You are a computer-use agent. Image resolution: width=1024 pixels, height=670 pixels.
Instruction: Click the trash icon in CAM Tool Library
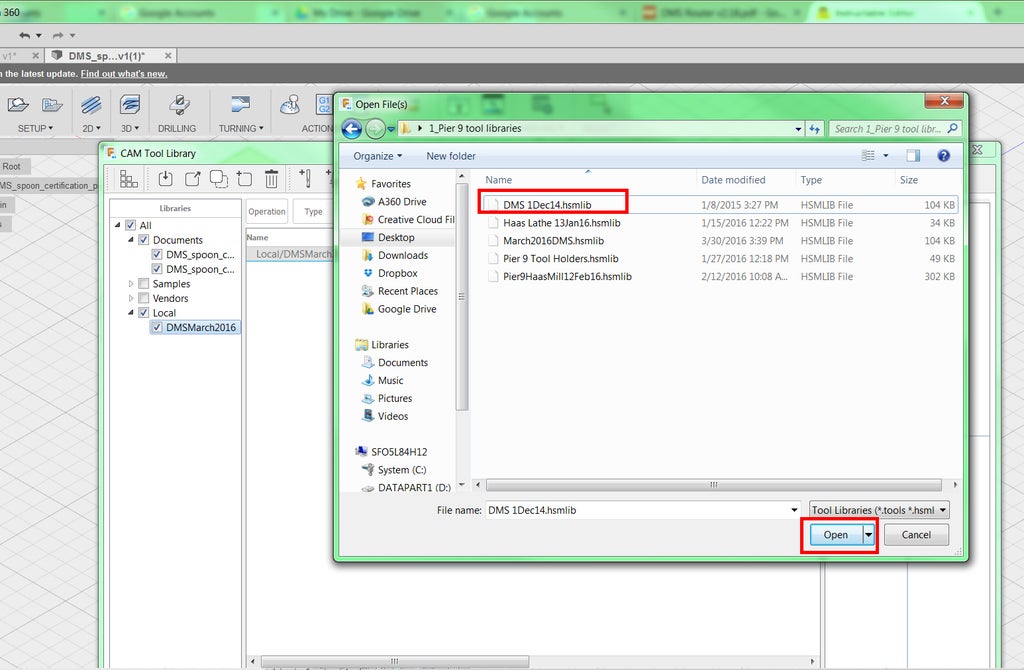[271, 178]
